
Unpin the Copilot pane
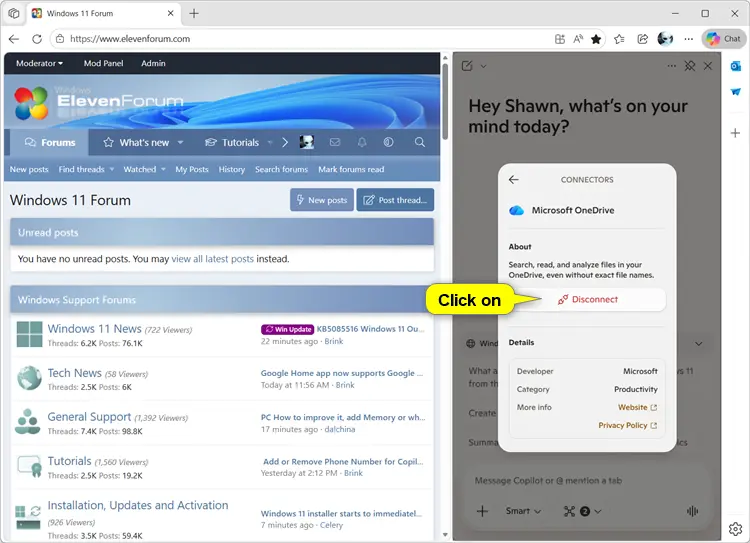(690, 66)
